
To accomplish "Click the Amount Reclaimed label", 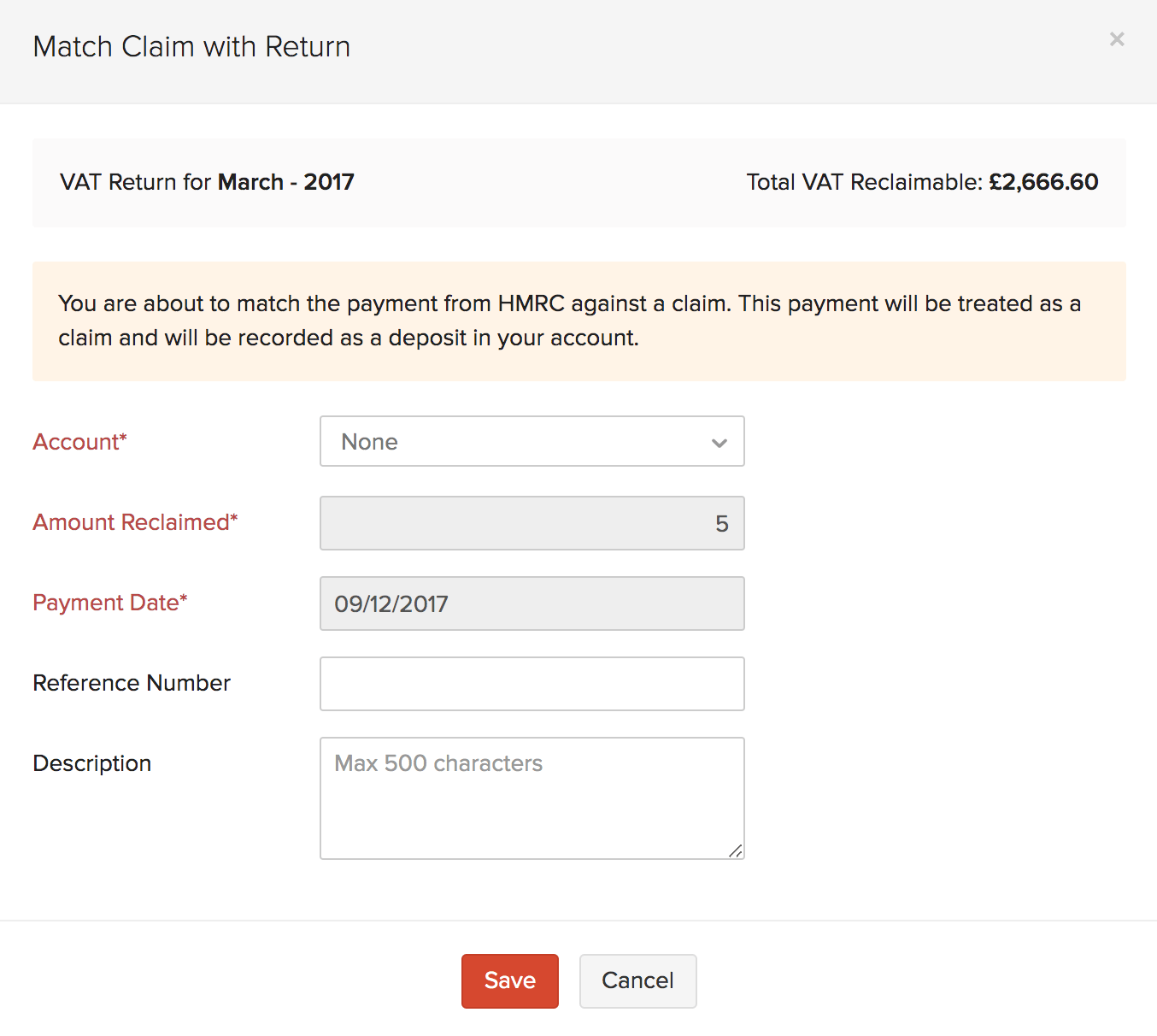I will point(135,522).
